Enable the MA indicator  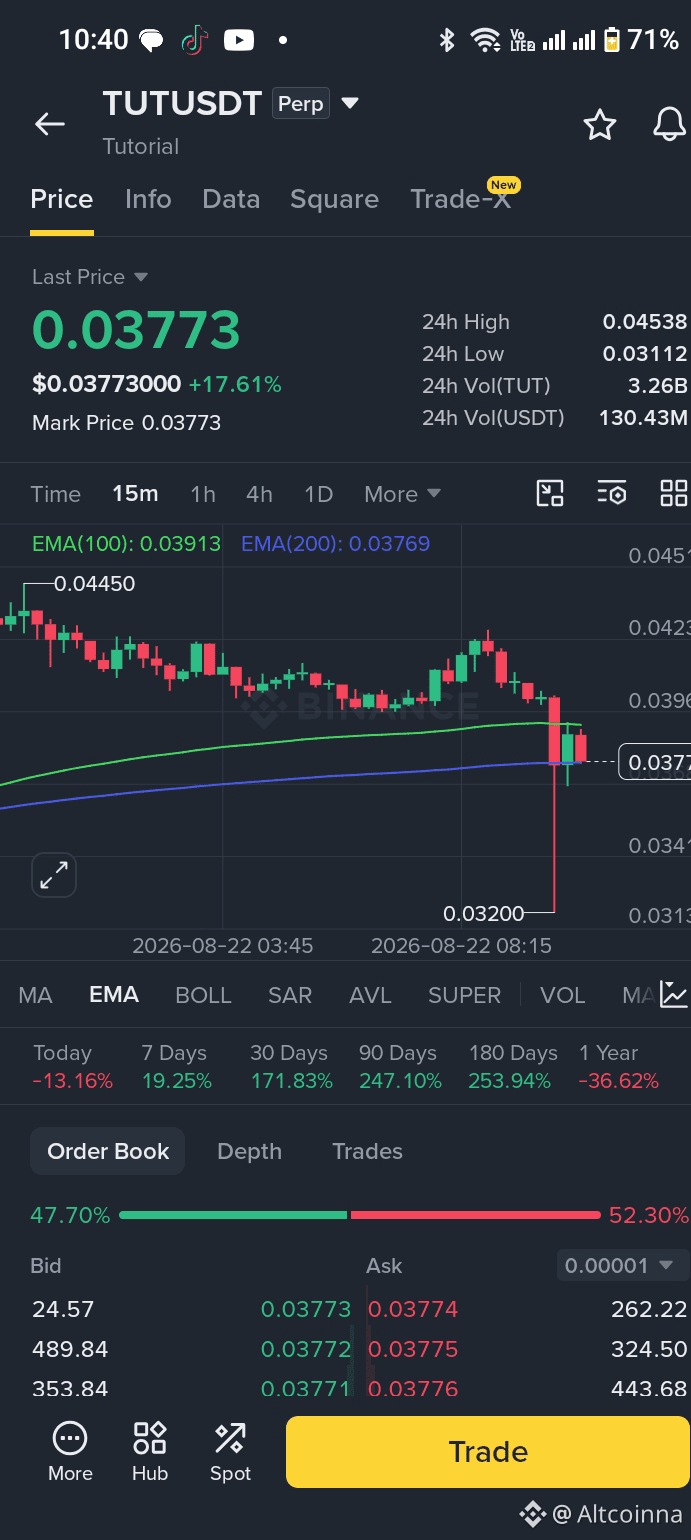(x=35, y=995)
